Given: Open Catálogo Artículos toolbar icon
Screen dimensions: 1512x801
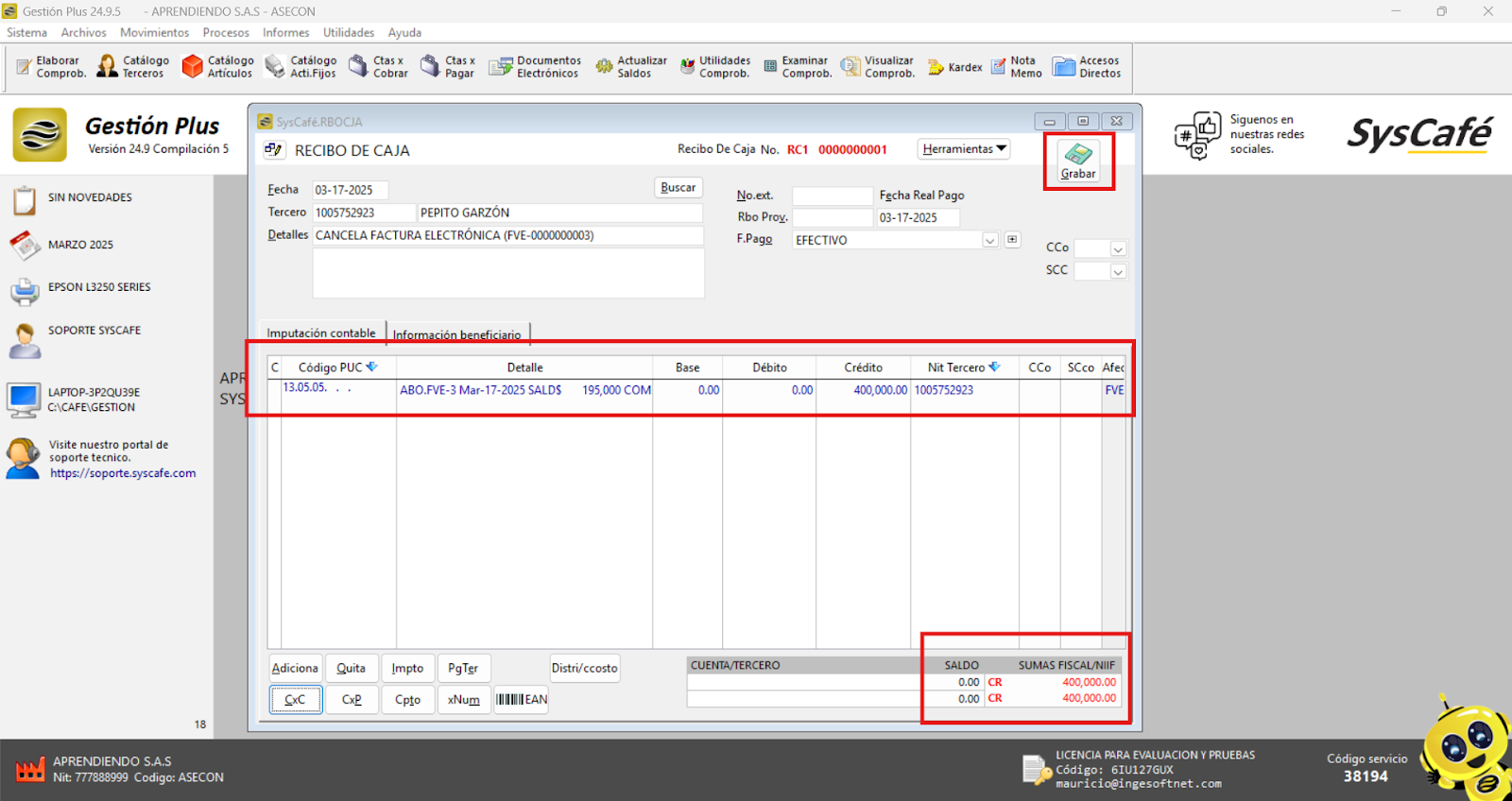Looking at the screenshot, I should coord(217,67).
